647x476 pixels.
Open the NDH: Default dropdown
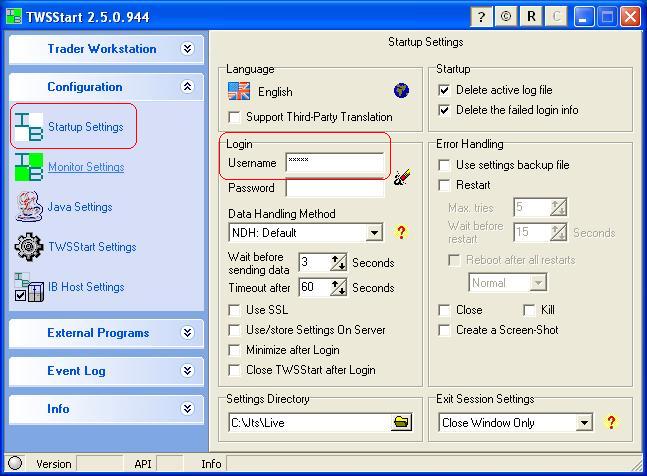374,233
